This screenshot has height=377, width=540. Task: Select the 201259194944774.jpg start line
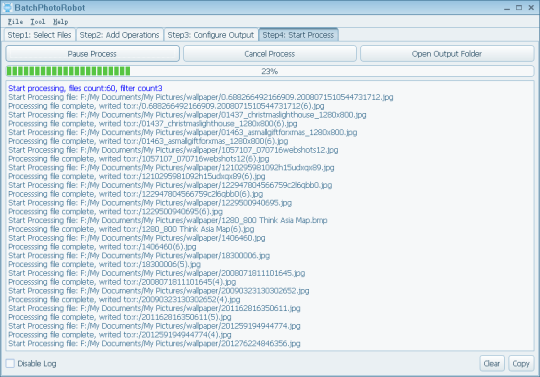coord(154,326)
